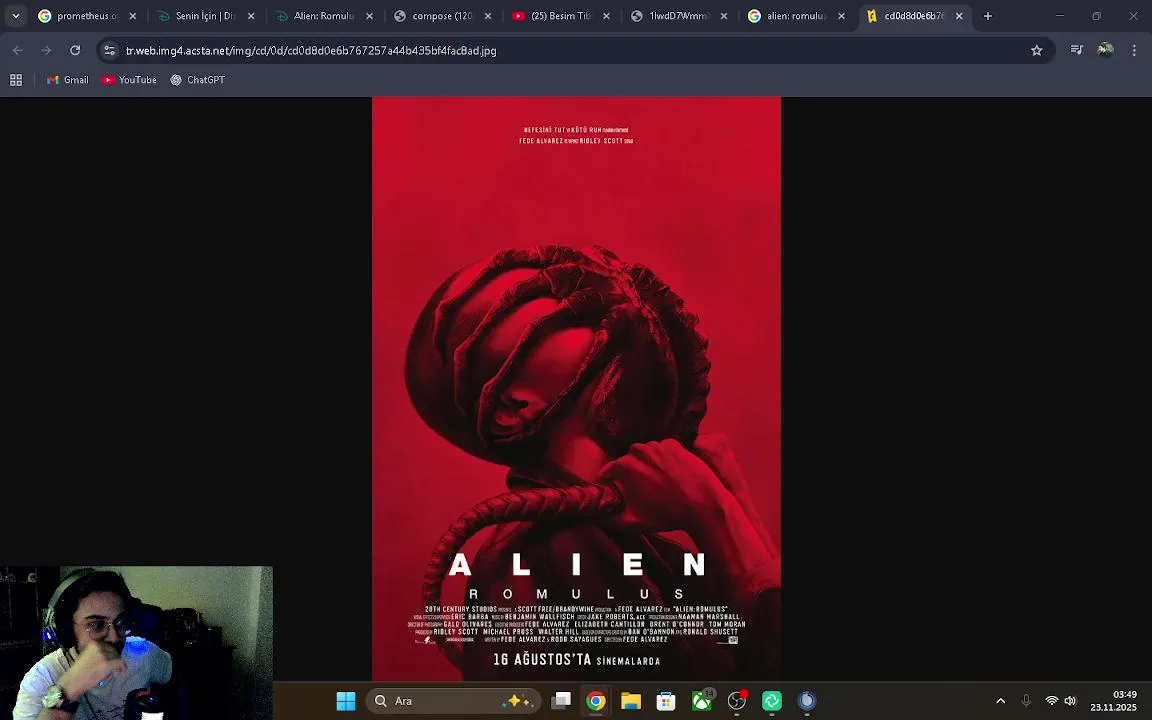Reload the current page
The width and height of the screenshot is (1152, 720).
tap(75, 51)
